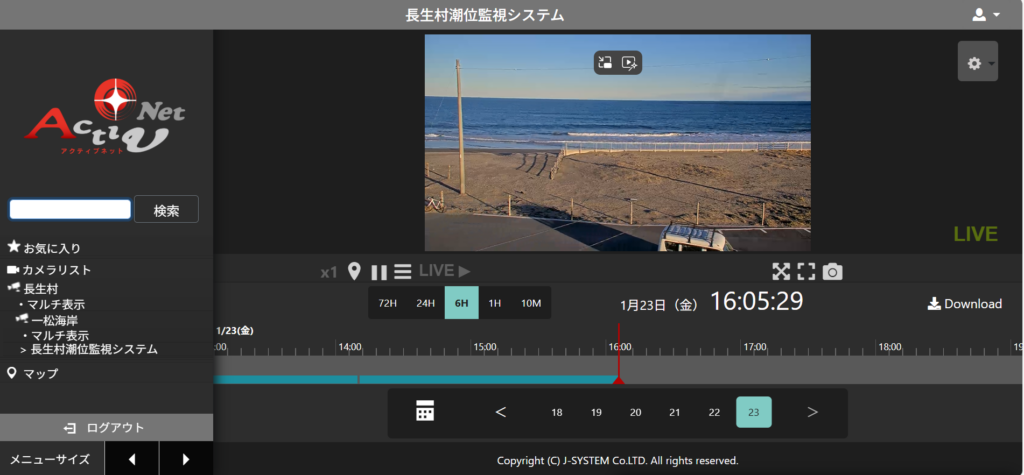1024x475 pixels.
Task: Click the red timeline position marker
Action: click(618, 377)
